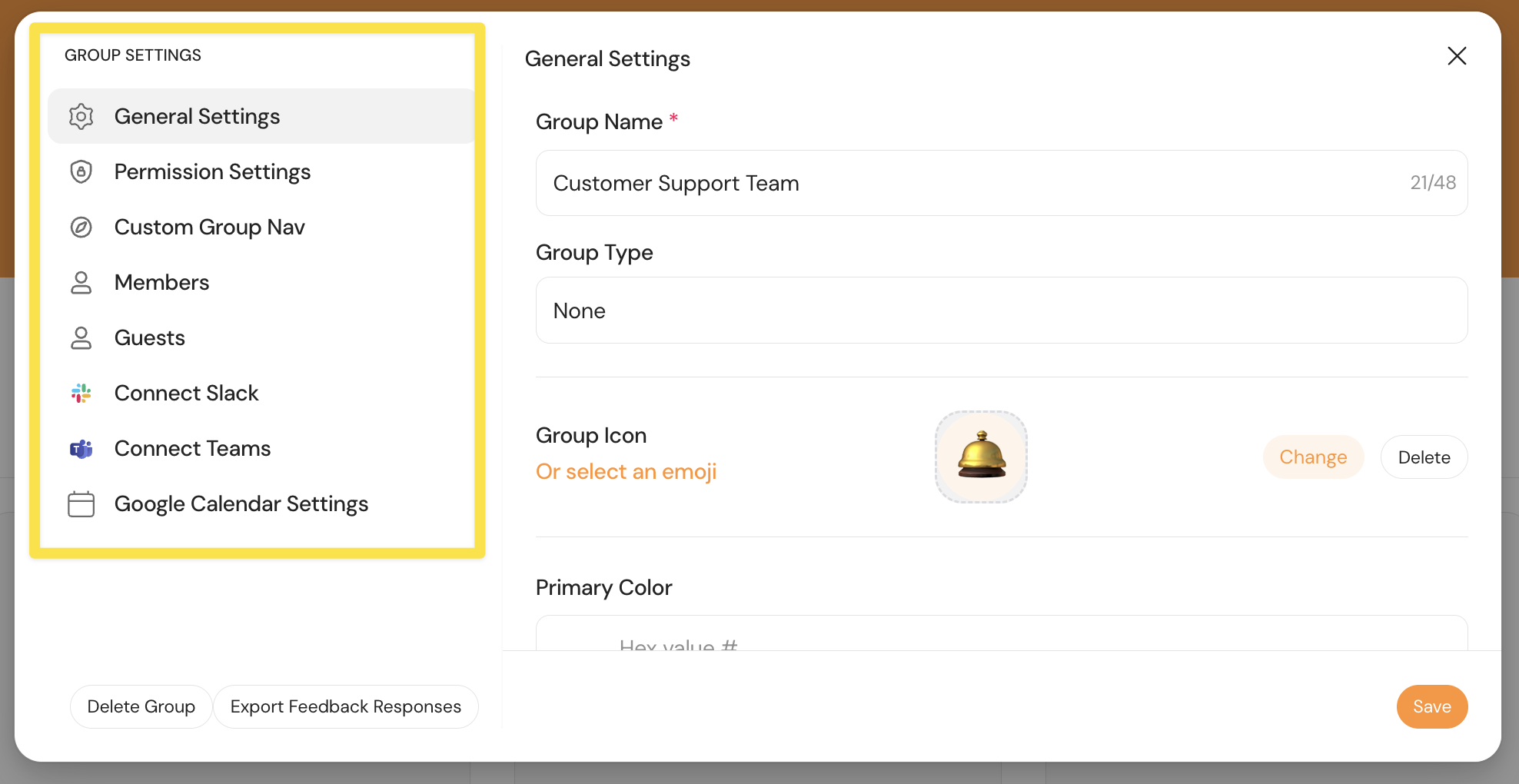Click the bell group icon thumbnail
Image resolution: width=1519 pixels, height=784 pixels.
[x=981, y=457]
